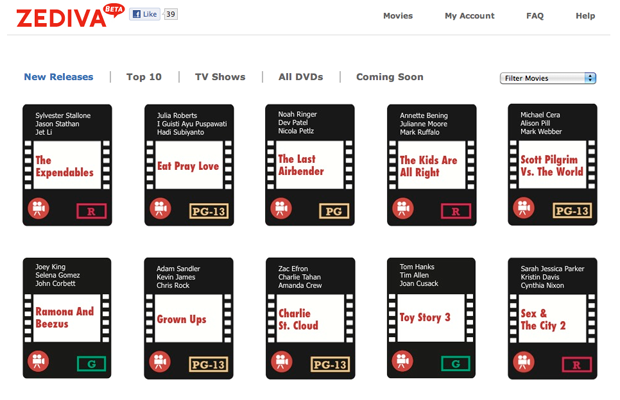Screen dimensions: 620x400
Task: Open the Ramona And Beezus title frame
Action: point(67,318)
